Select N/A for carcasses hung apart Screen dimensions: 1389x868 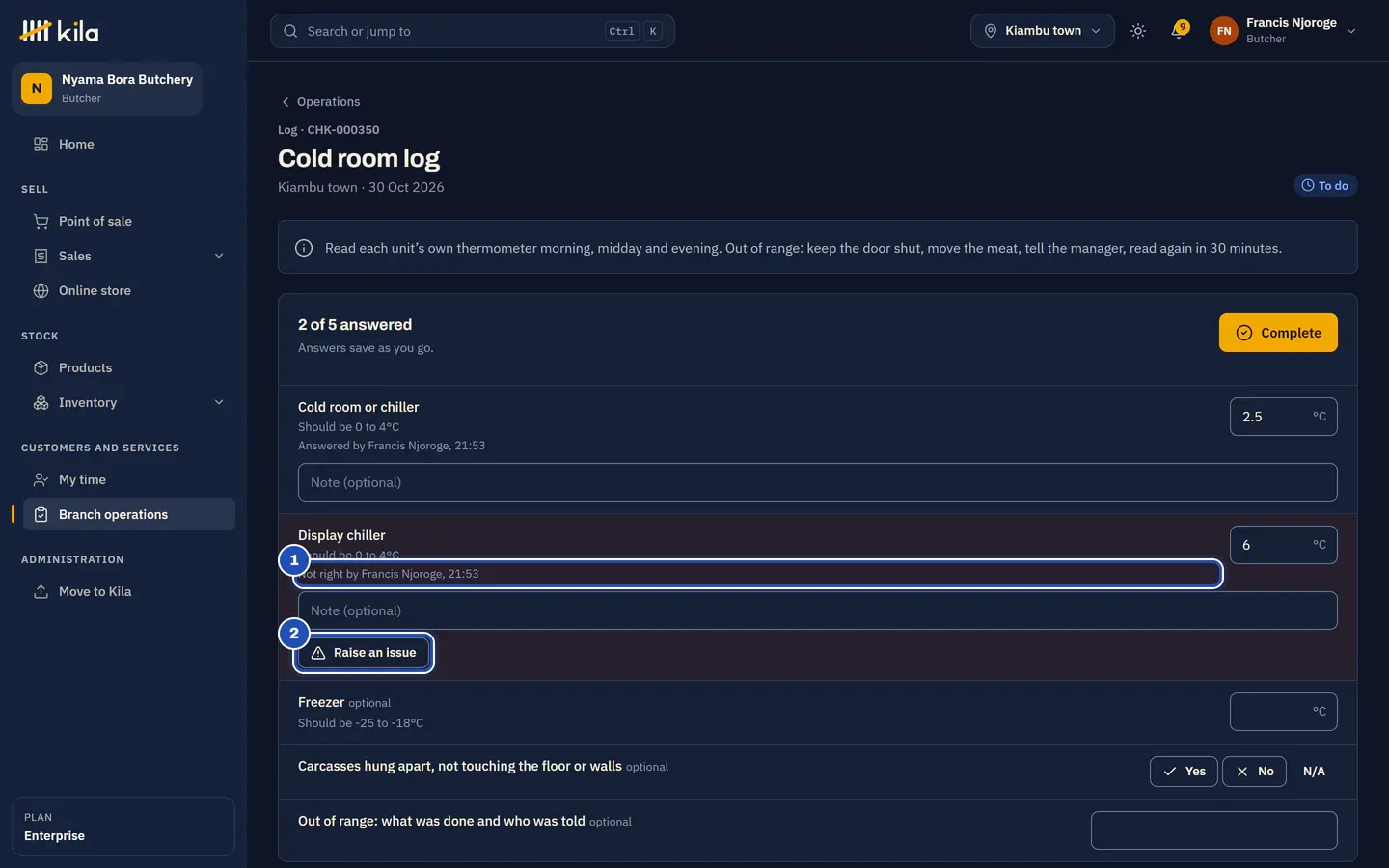1314,772
